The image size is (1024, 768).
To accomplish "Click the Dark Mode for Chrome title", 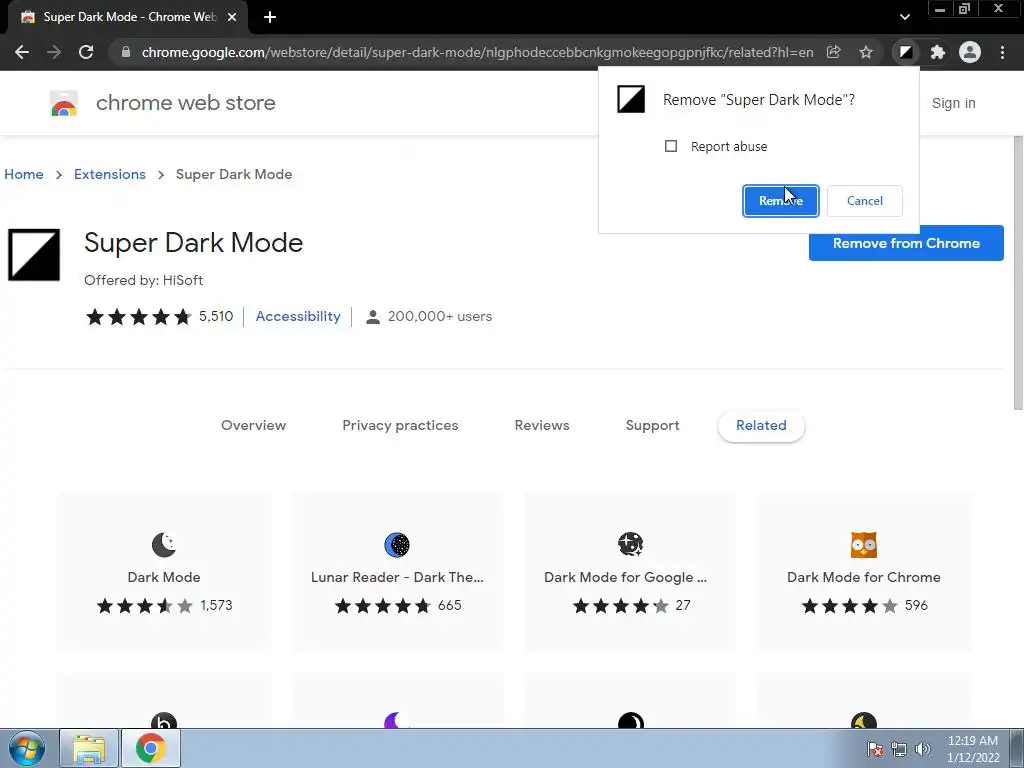I will (863, 577).
